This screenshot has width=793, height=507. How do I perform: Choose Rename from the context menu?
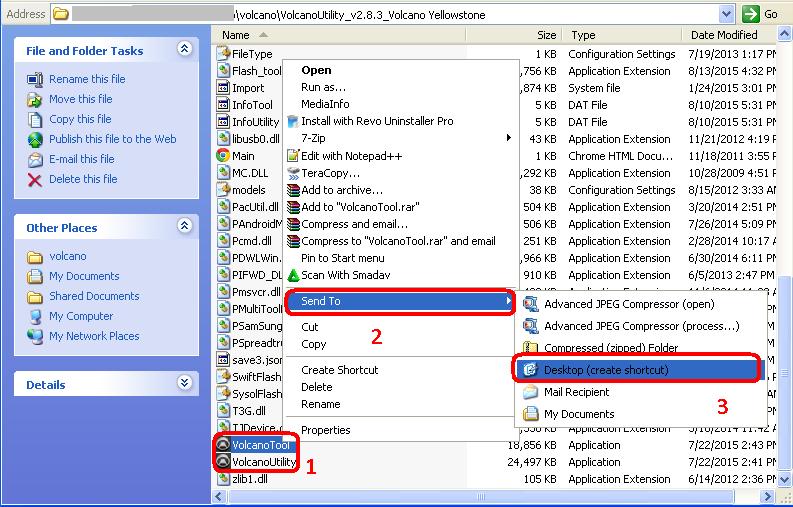point(400,404)
